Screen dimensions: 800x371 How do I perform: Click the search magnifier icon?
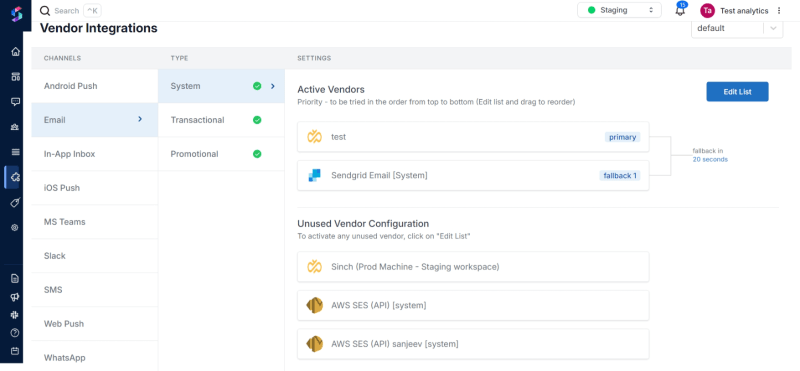(x=45, y=11)
